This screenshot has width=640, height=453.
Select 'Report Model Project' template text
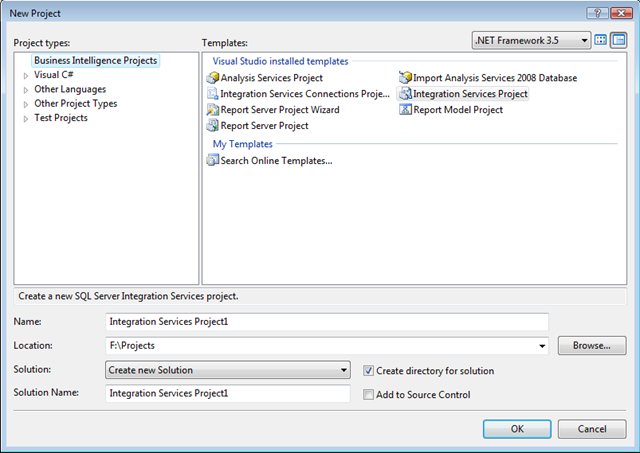coord(458,109)
